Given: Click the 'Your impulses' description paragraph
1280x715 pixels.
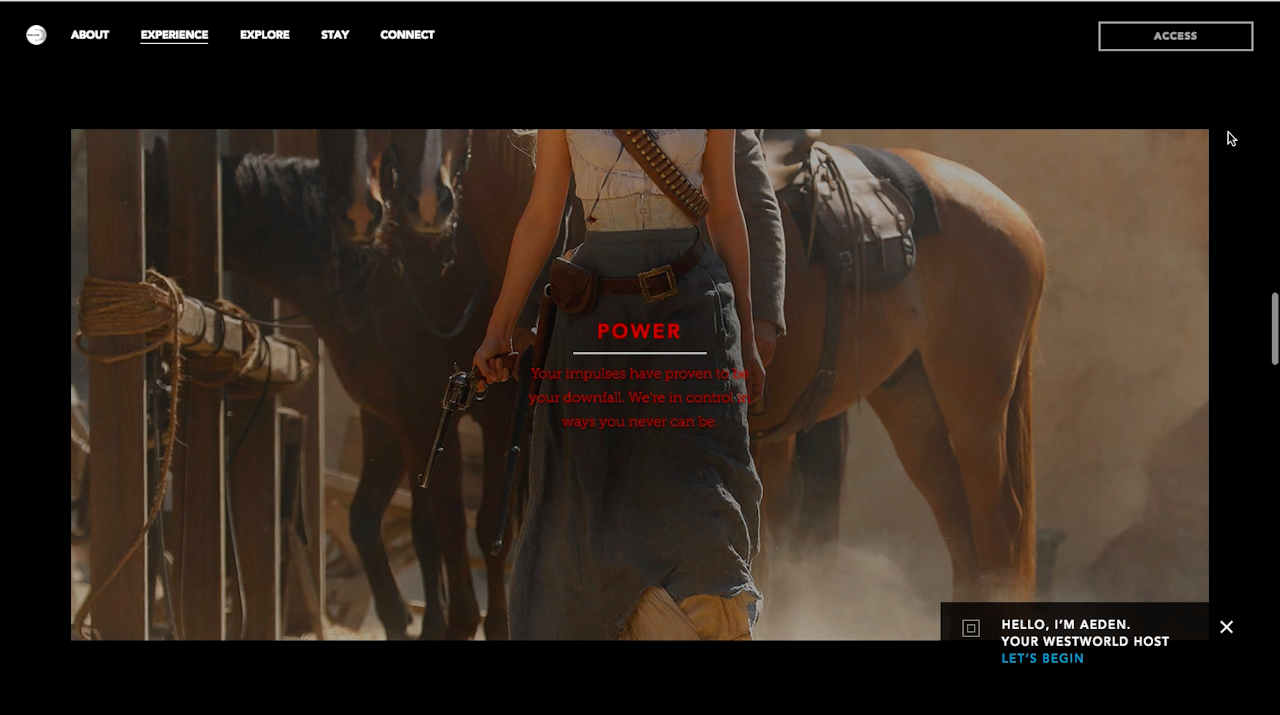Looking at the screenshot, I should [639, 397].
